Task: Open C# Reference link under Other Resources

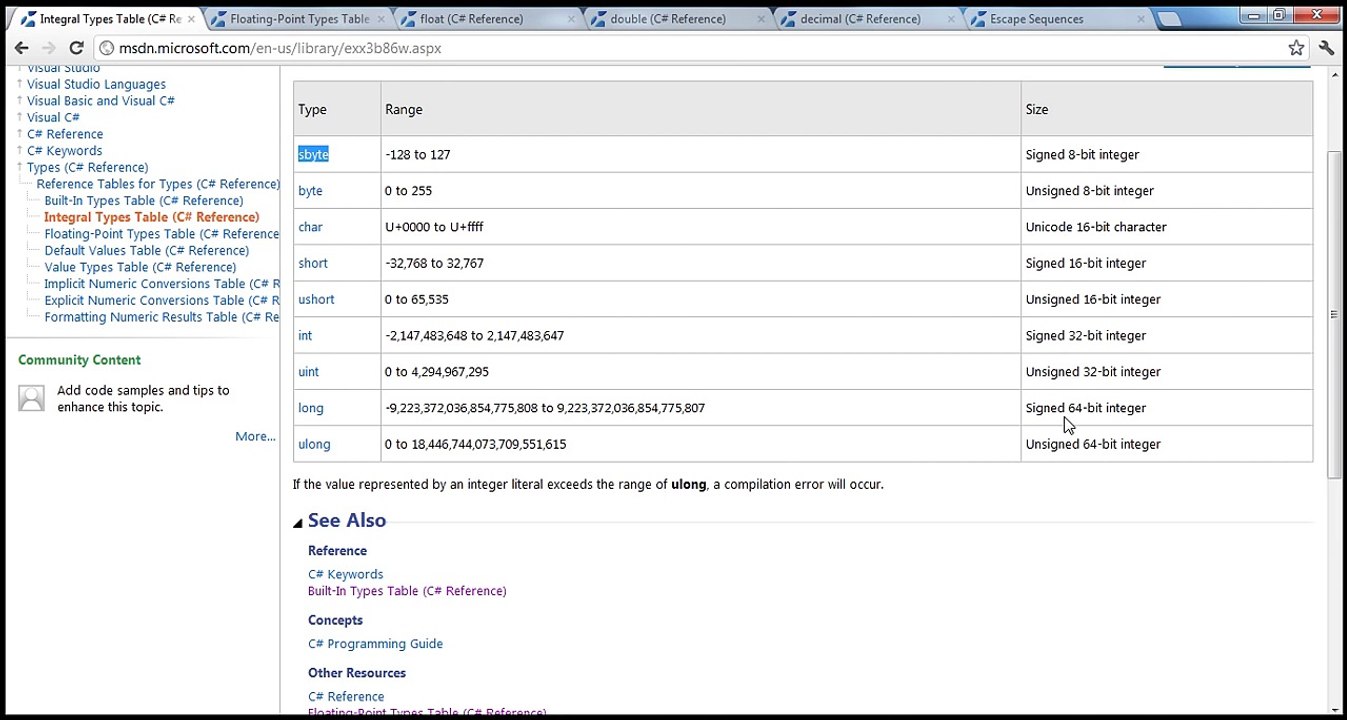Action: (346, 697)
